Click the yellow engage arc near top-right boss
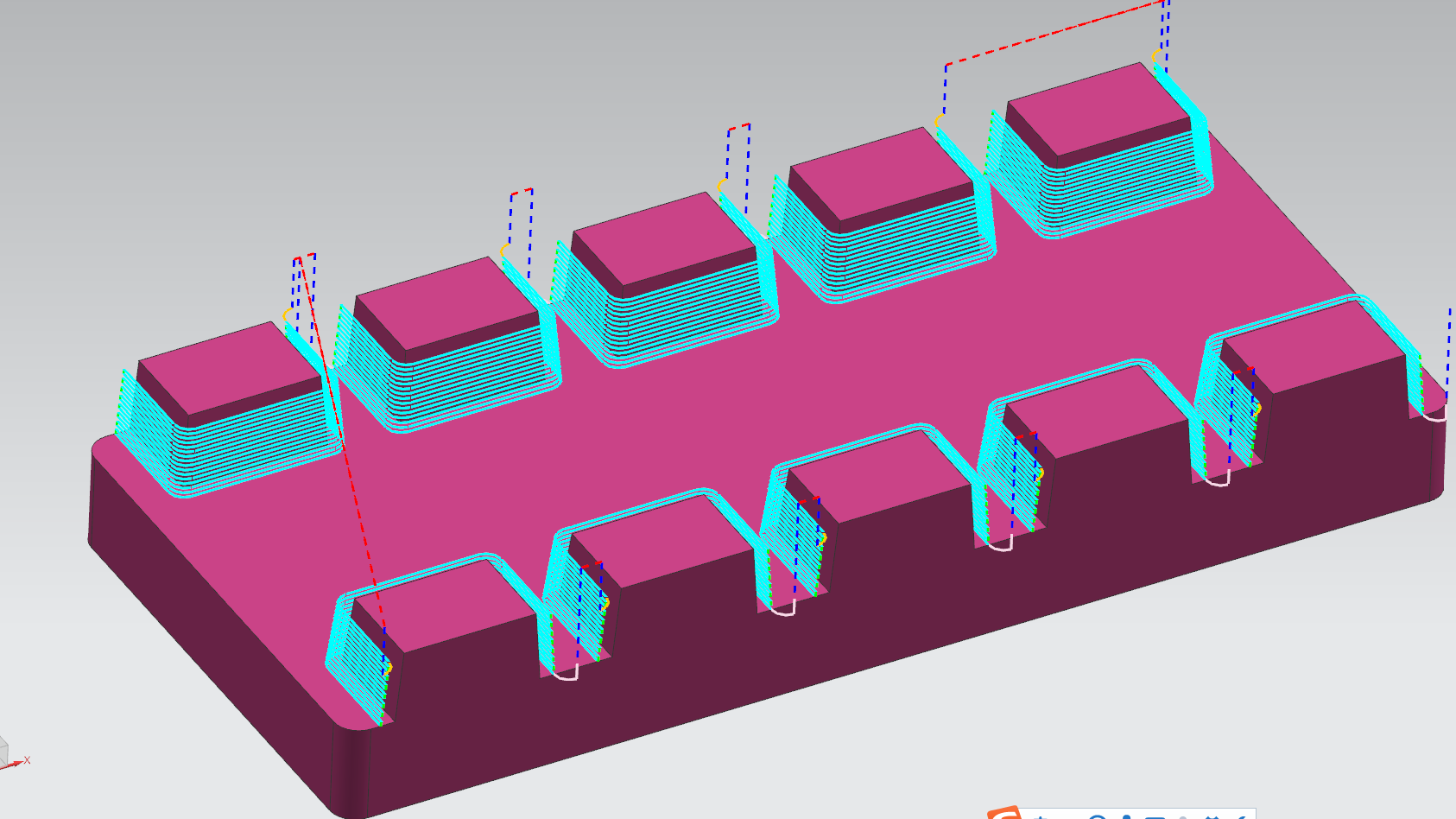This screenshot has width=1456, height=819. coord(1155,56)
